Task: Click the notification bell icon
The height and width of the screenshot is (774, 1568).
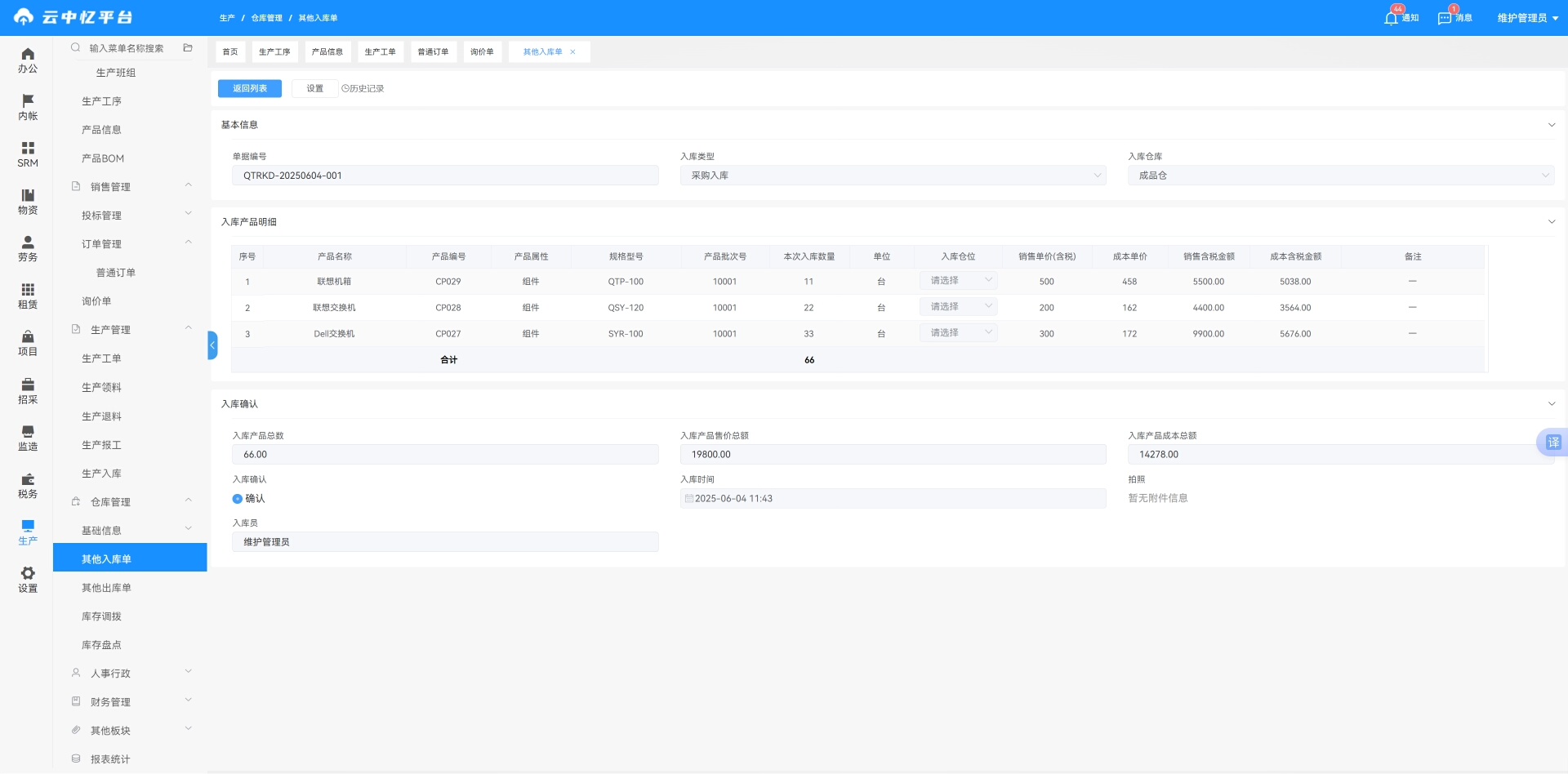Action: tap(1391, 18)
